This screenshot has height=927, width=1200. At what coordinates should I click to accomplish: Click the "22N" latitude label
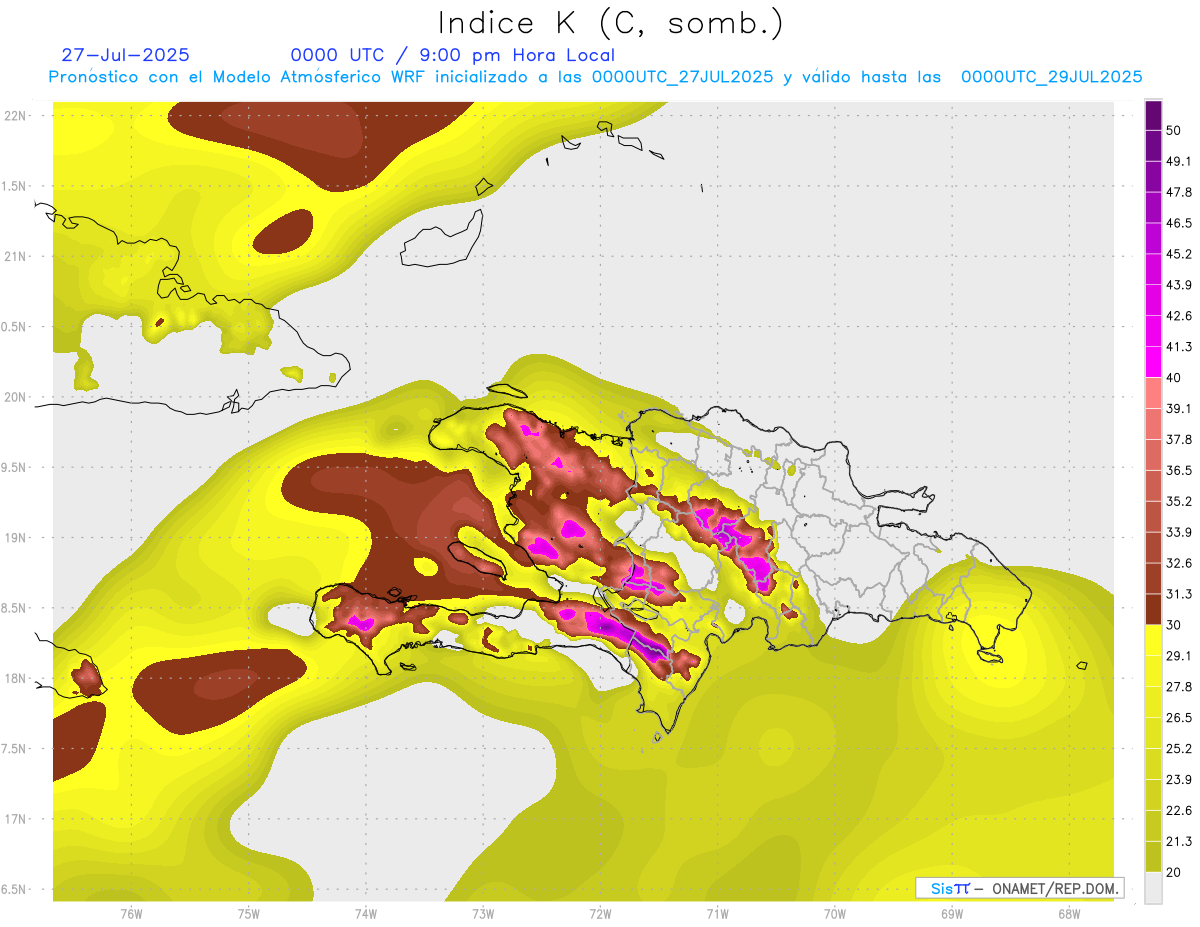point(17,115)
